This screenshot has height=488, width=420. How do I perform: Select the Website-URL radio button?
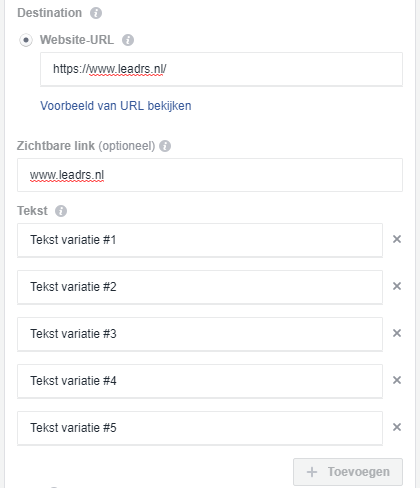click(x=26, y=40)
